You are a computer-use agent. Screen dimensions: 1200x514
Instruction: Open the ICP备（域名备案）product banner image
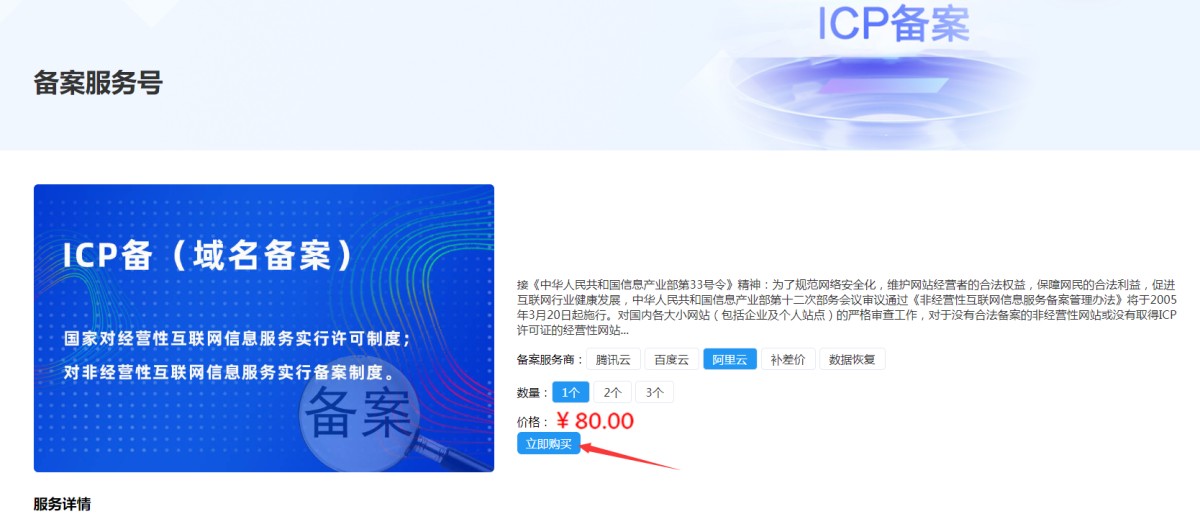click(x=264, y=328)
